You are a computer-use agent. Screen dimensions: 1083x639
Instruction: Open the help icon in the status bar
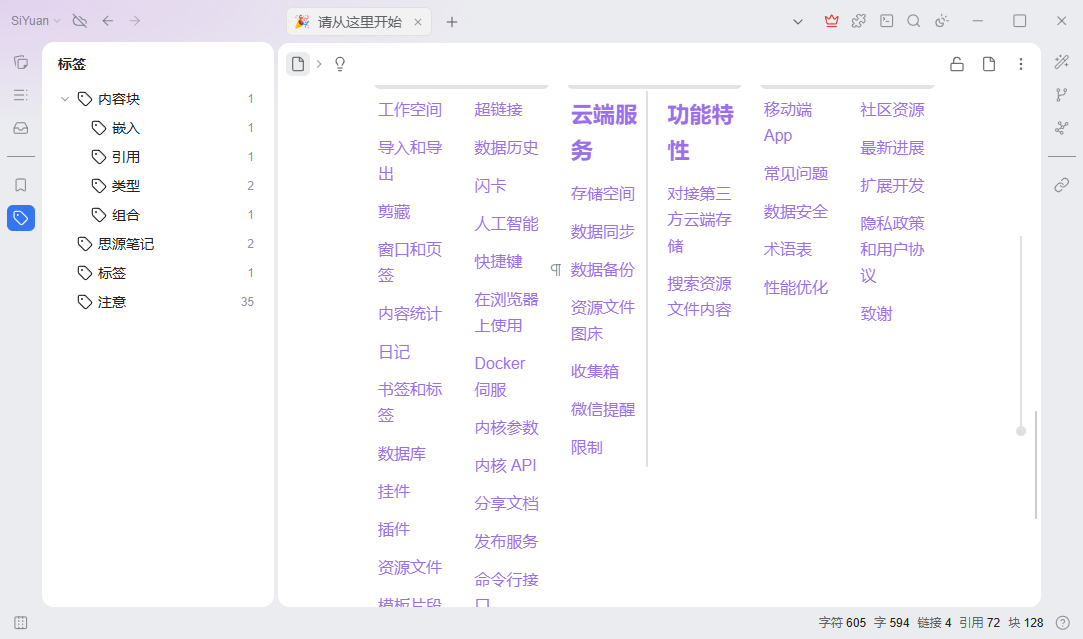[x=1063, y=622]
